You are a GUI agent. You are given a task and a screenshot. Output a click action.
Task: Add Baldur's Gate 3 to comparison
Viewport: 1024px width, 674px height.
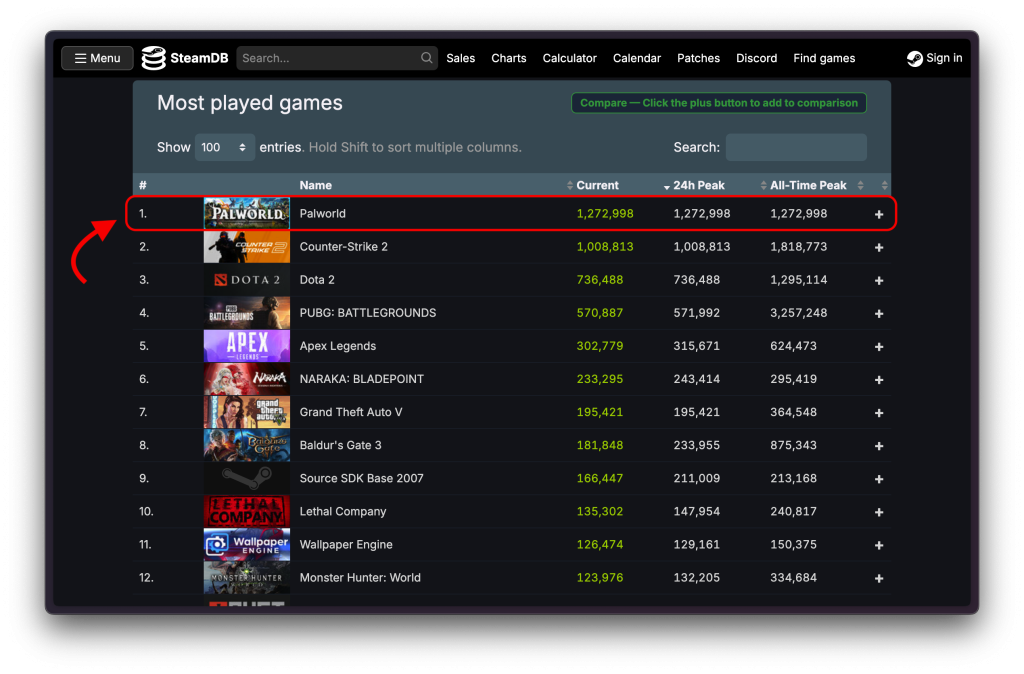click(x=879, y=446)
